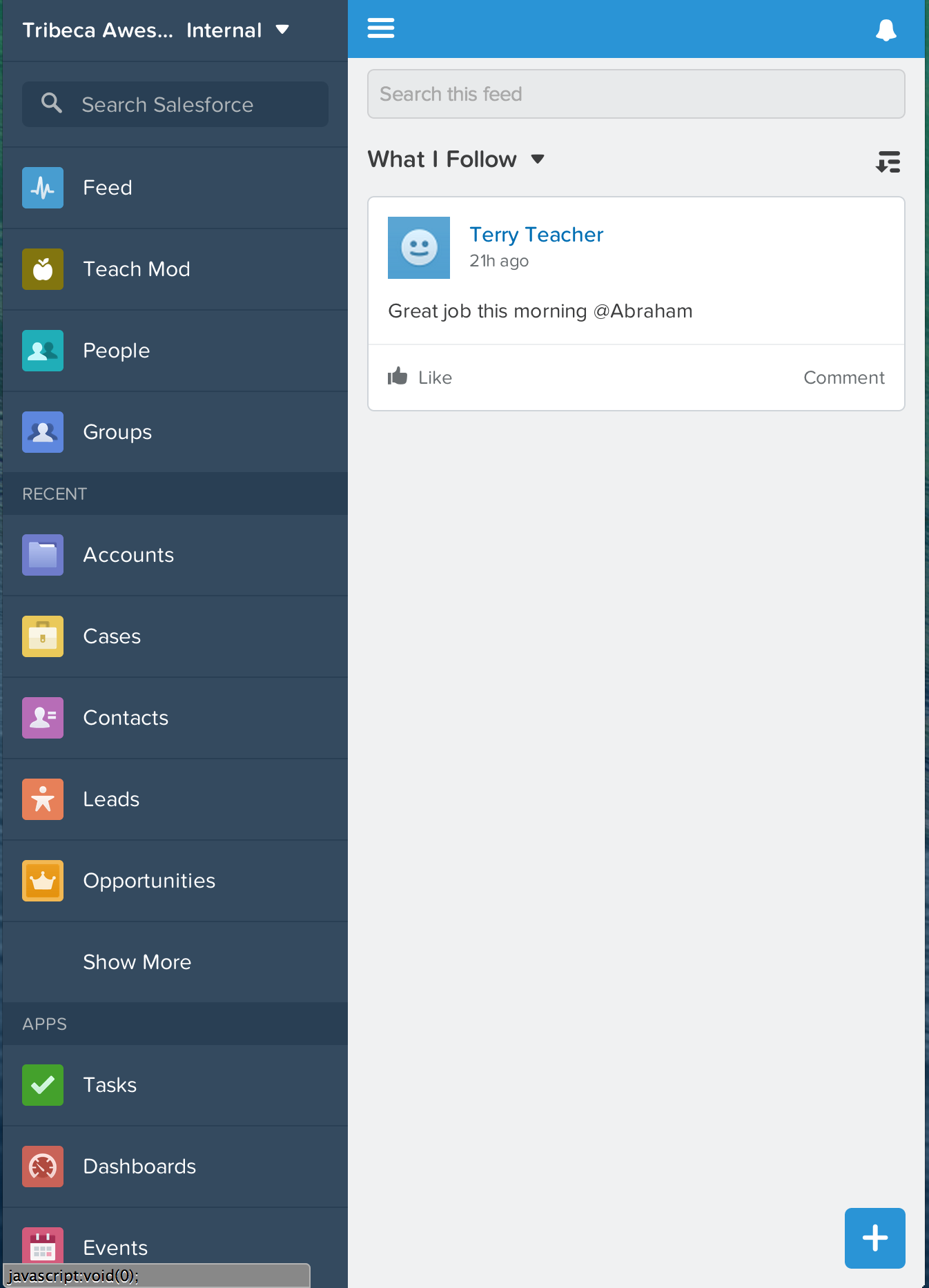
Task: Click the Tribeca Awes... community name
Action: (x=98, y=30)
